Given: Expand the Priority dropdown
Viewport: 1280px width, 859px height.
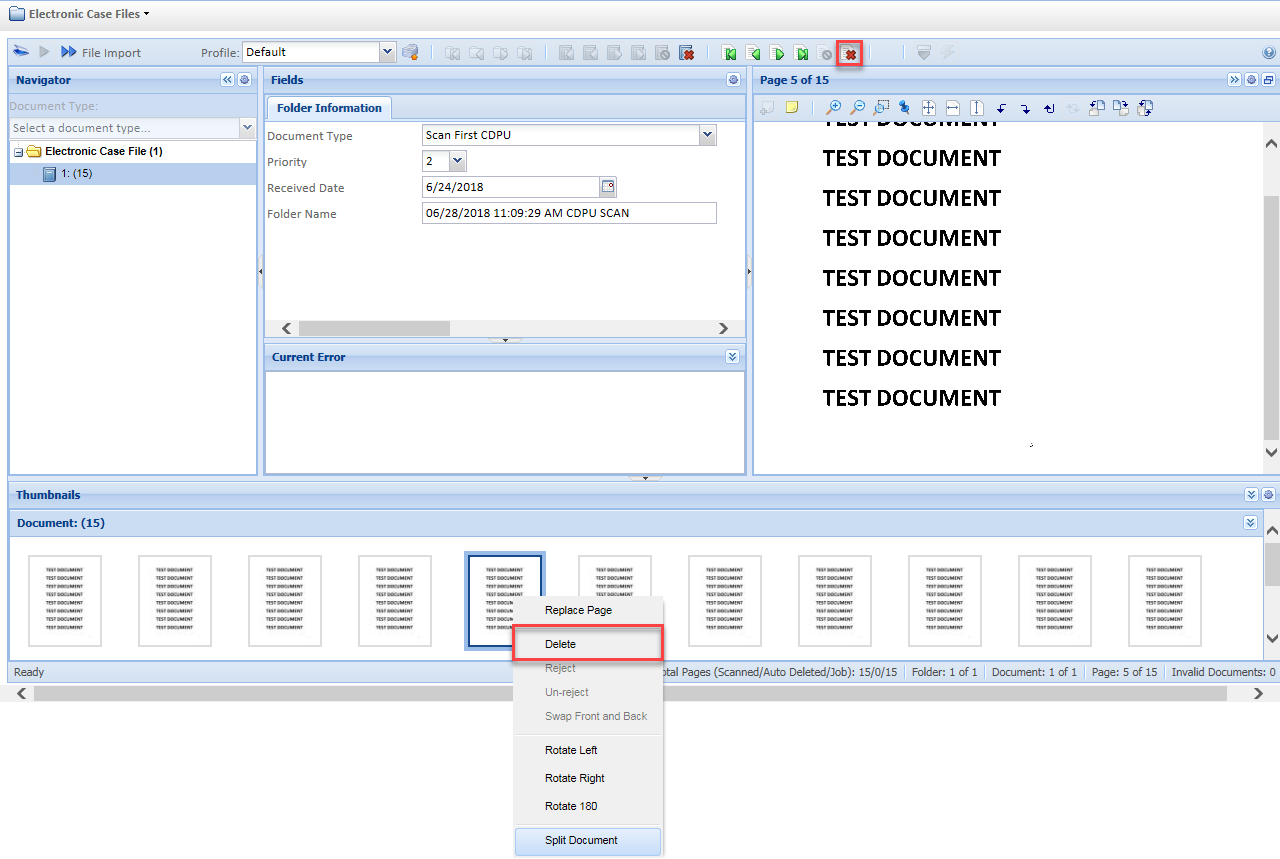Looking at the screenshot, I should [x=458, y=161].
